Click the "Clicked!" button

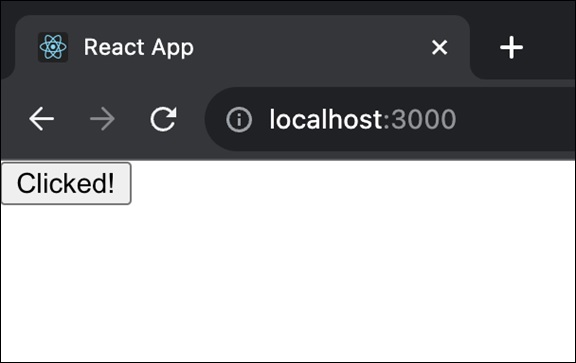66,183
